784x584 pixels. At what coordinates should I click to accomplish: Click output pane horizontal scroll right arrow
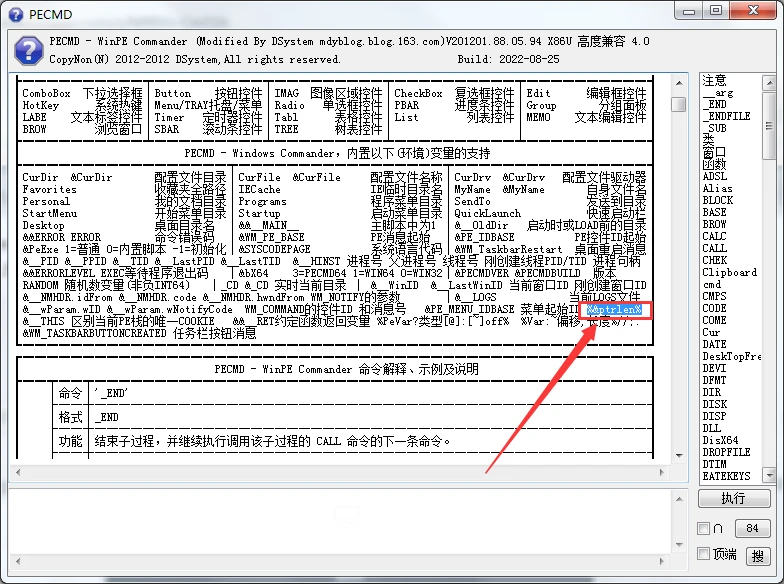click(662, 561)
